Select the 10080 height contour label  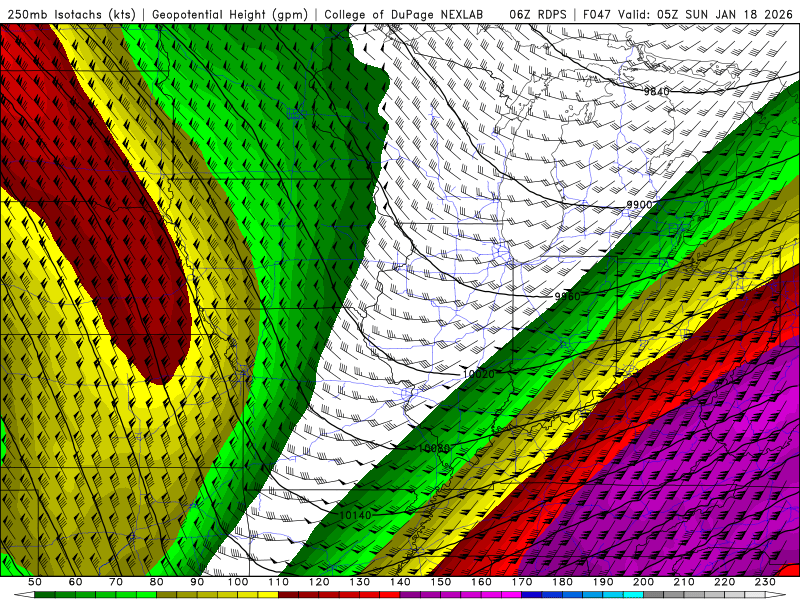[434, 448]
